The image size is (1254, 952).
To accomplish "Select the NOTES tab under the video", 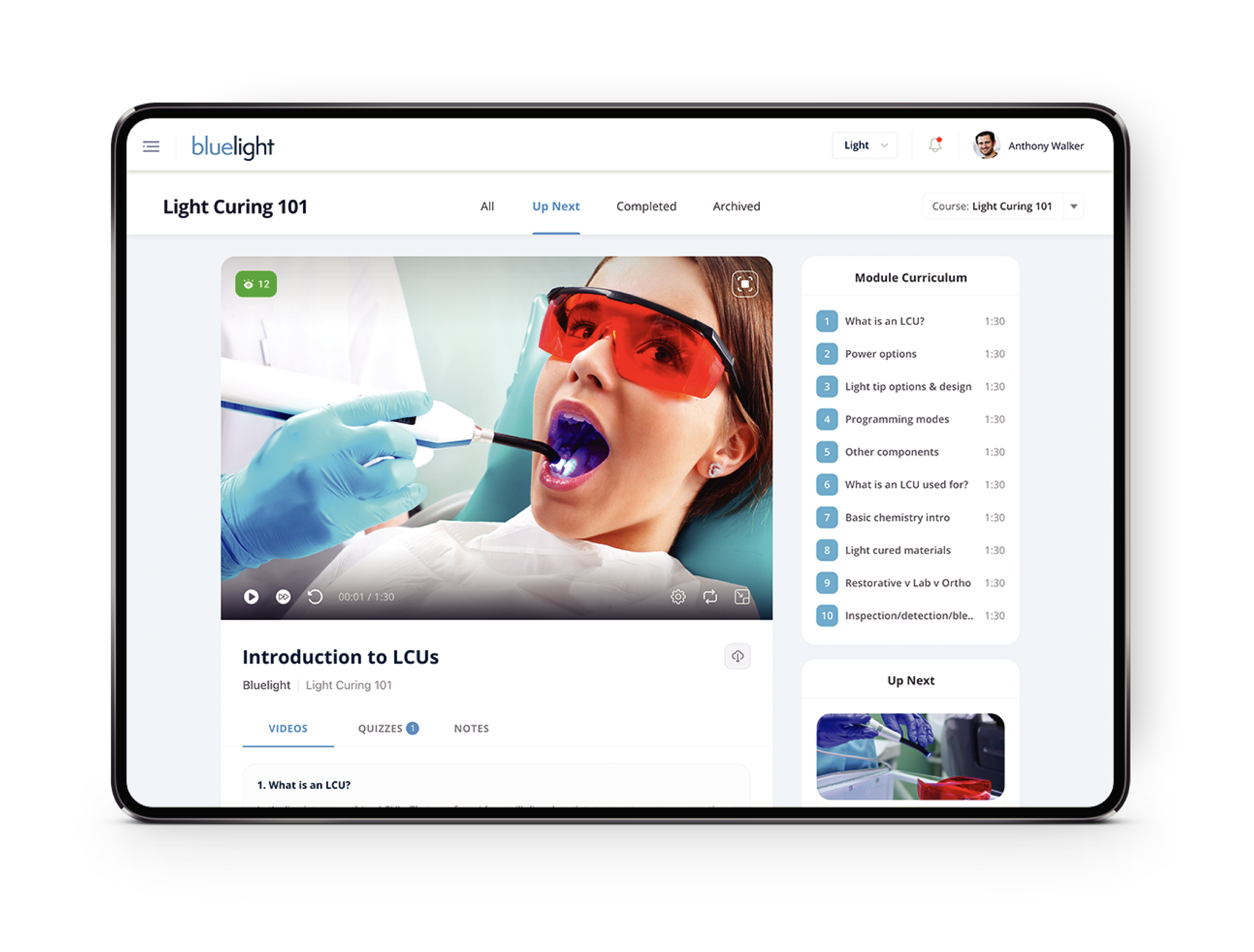I will [471, 729].
